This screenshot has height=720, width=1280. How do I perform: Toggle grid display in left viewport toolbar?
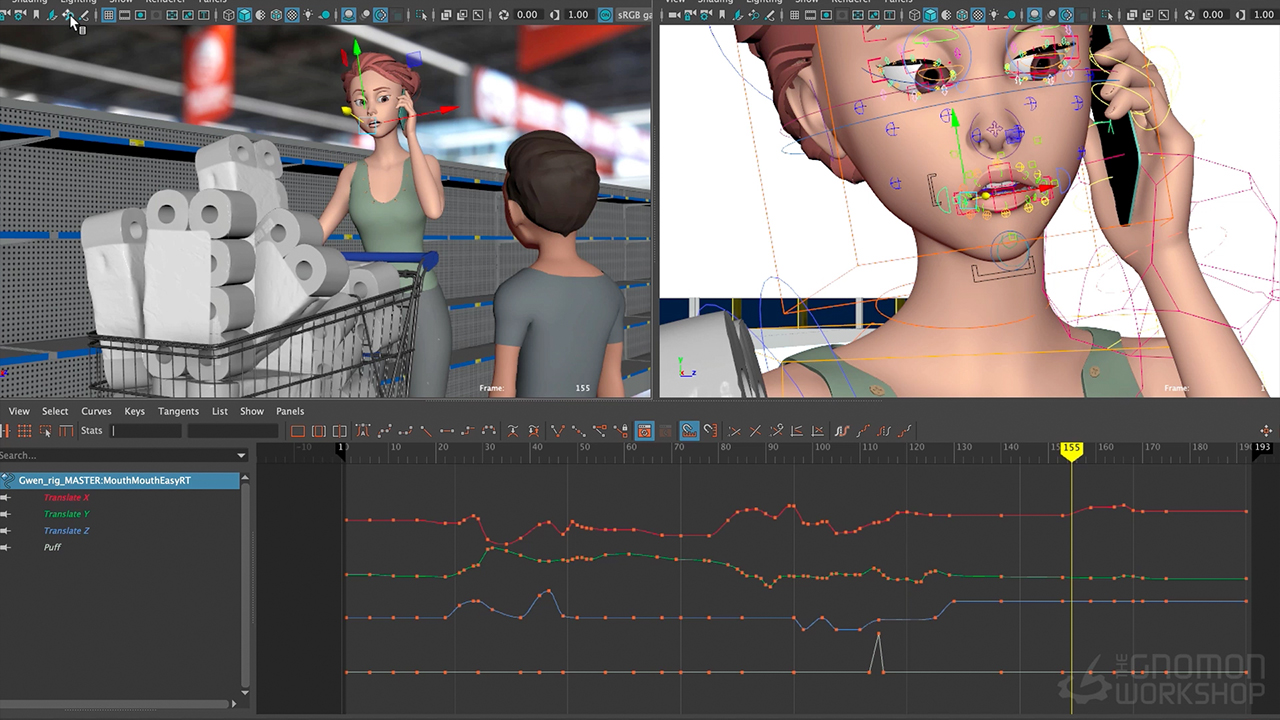click(x=108, y=15)
